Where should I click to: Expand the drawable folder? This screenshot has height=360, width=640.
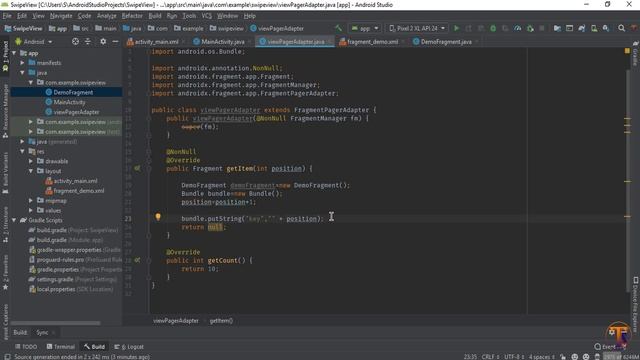coord(31,161)
